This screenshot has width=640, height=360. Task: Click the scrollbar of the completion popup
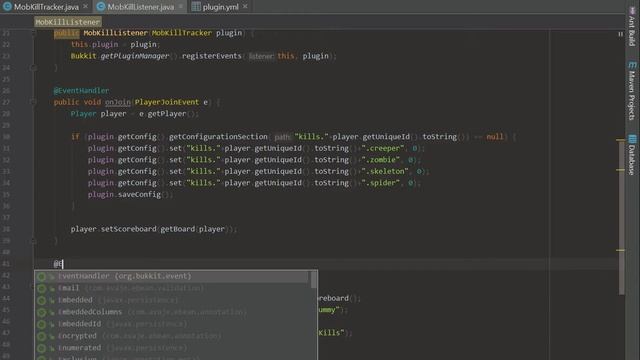pos(313,280)
